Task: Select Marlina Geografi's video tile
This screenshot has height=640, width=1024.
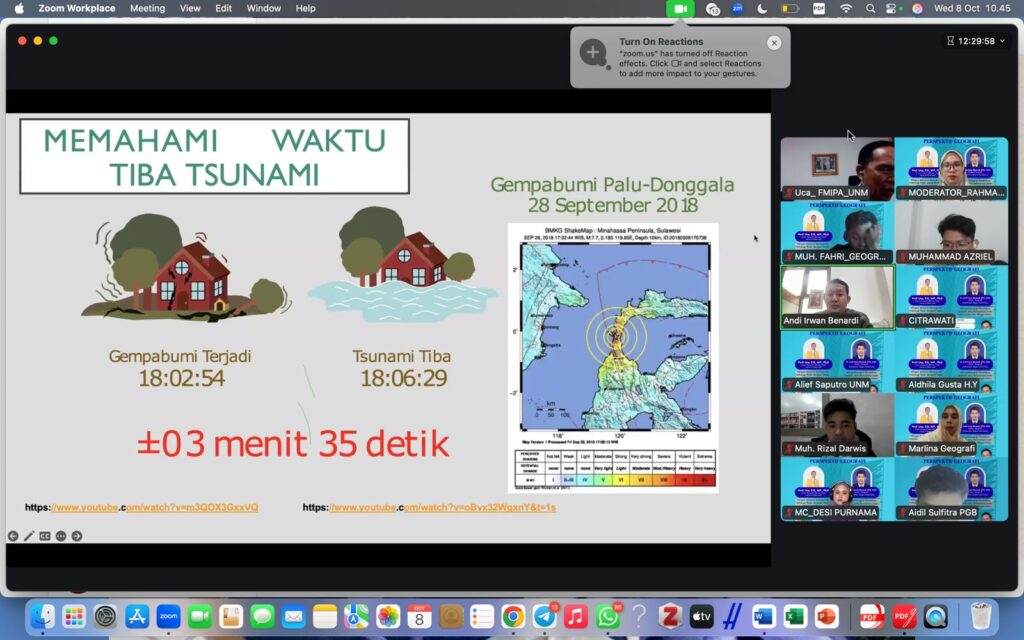Action: [x=951, y=425]
